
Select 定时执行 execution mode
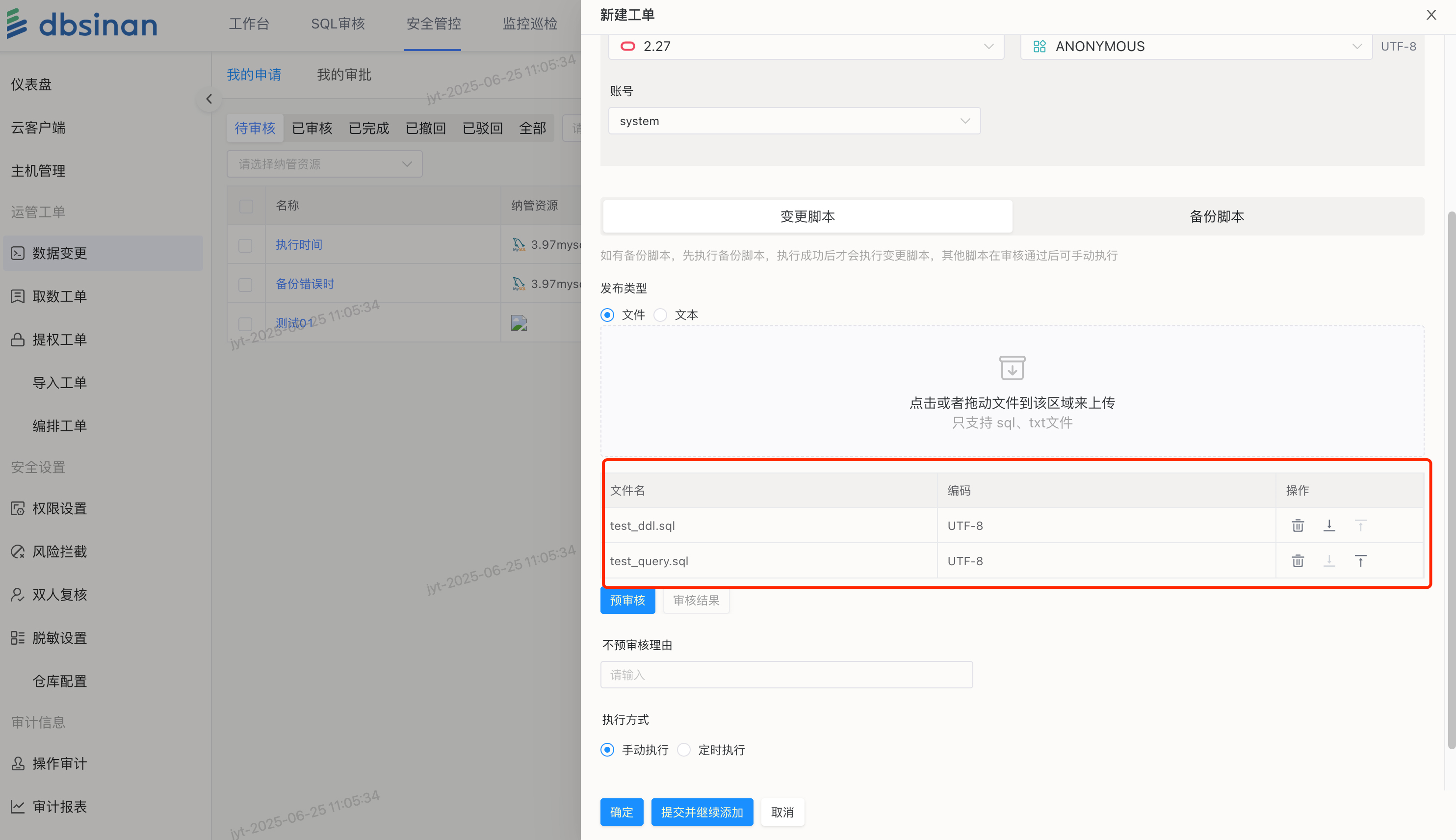pyautogui.click(x=684, y=750)
